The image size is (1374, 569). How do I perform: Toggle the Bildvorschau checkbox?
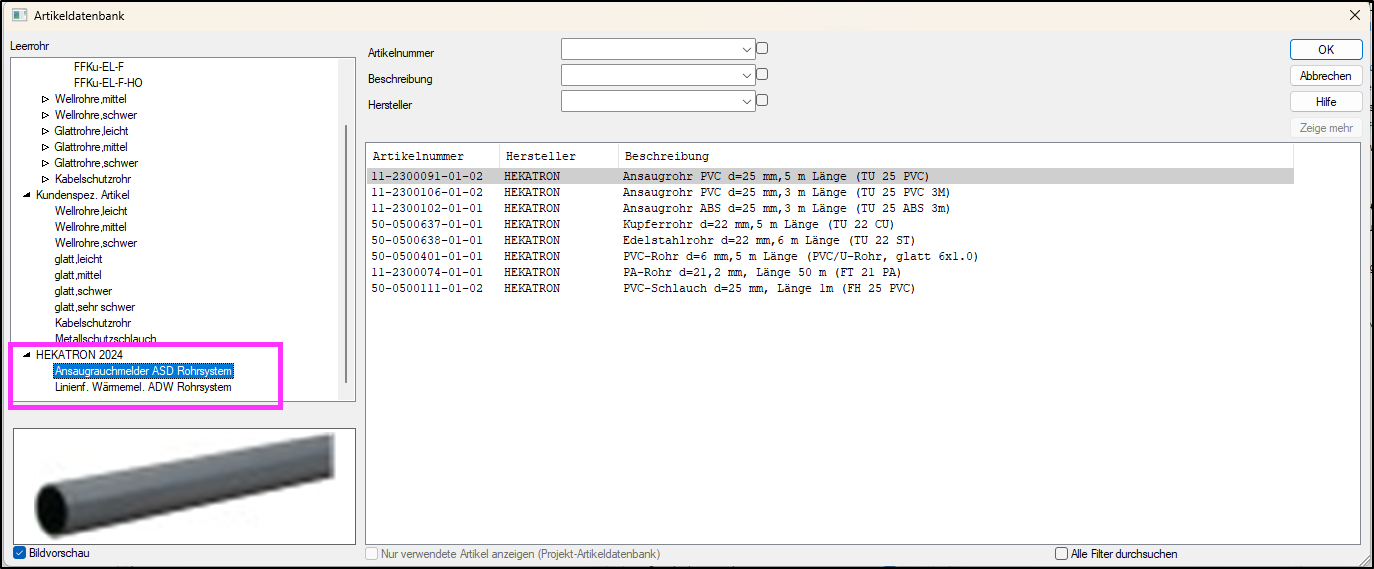20,553
